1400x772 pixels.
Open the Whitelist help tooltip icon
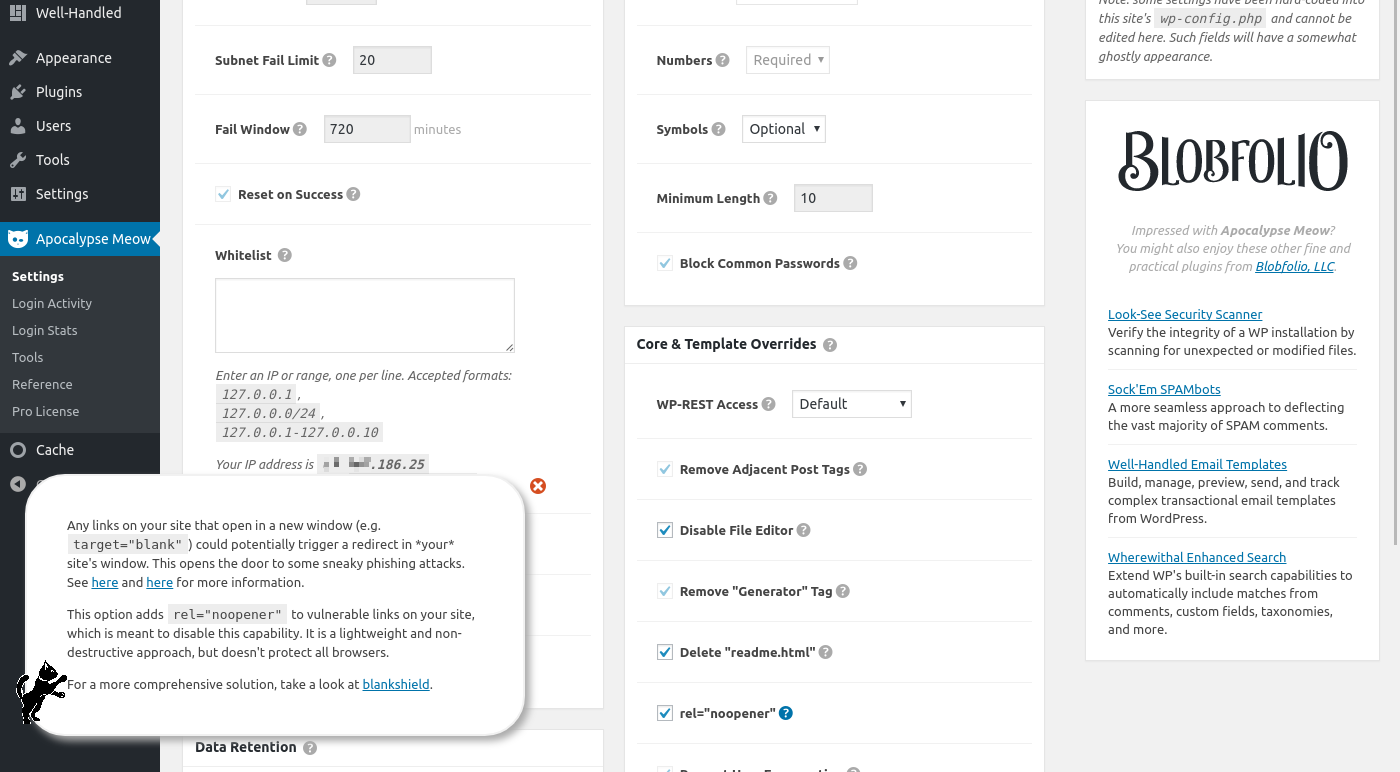pyautogui.click(x=285, y=255)
